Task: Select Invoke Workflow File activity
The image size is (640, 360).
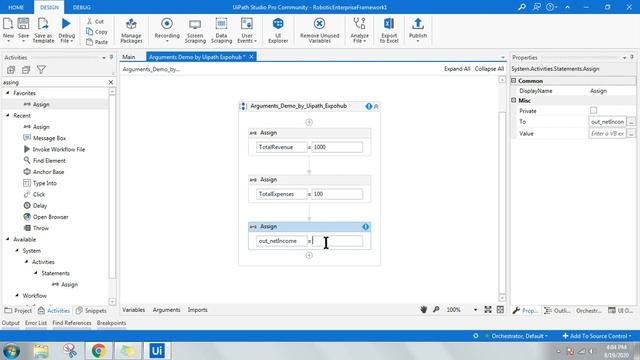Action: (54, 149)
